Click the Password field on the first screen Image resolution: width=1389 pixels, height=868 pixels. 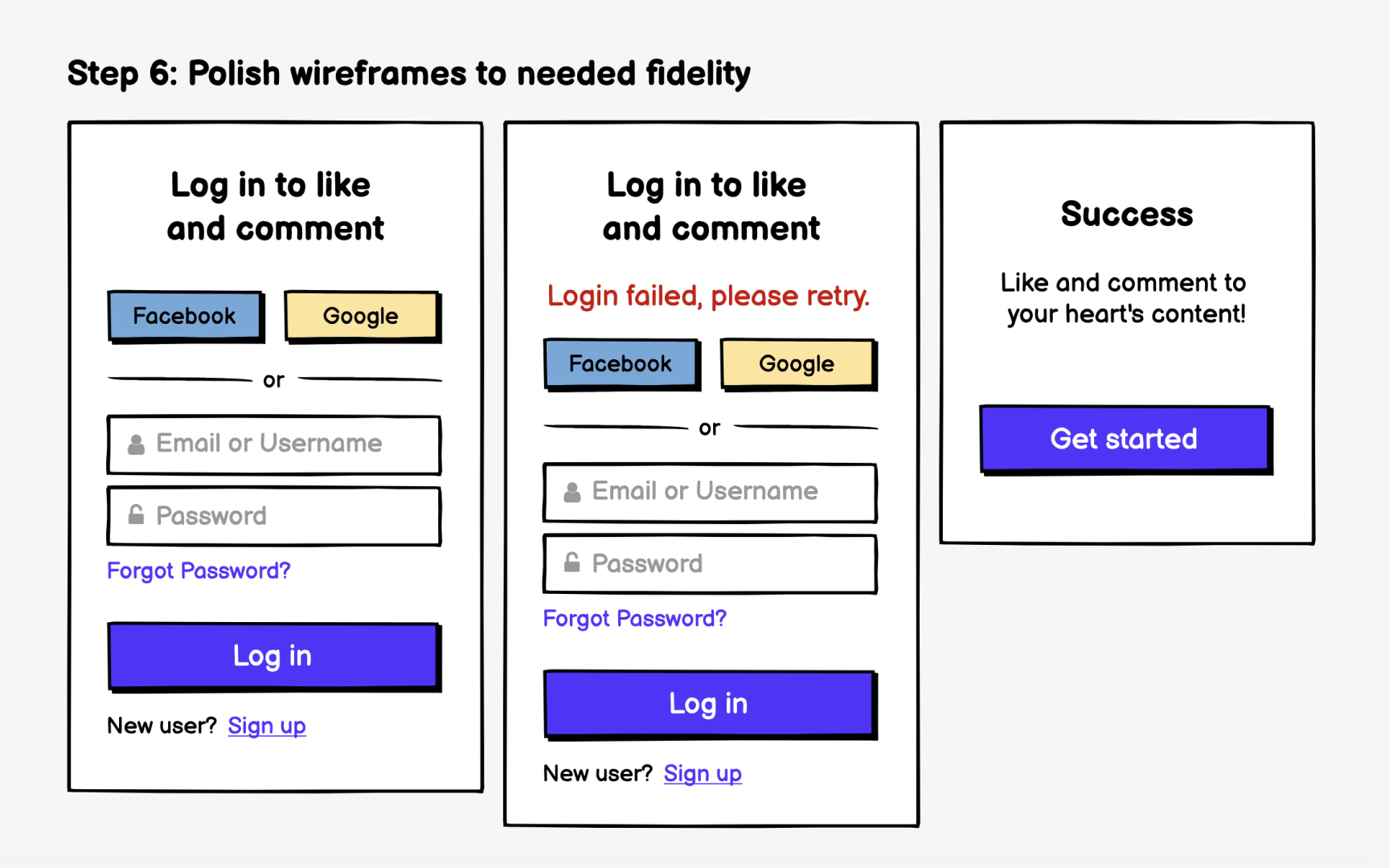click(273, 515)
